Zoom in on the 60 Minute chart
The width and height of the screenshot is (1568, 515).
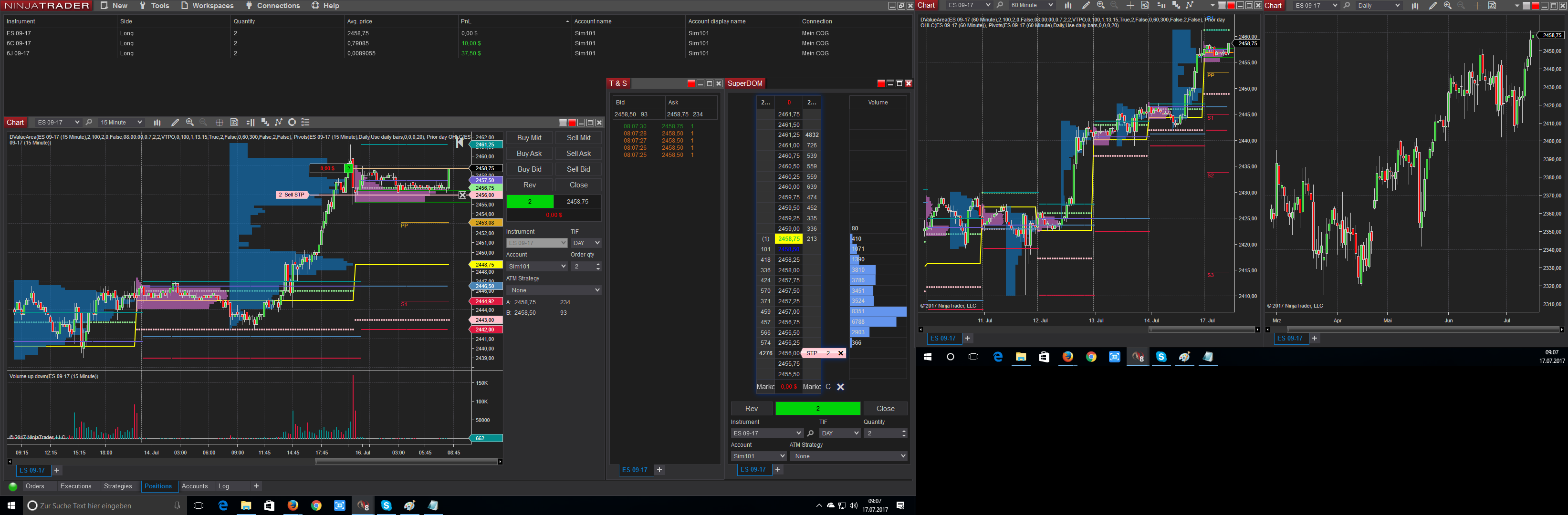pos(1100,5)
